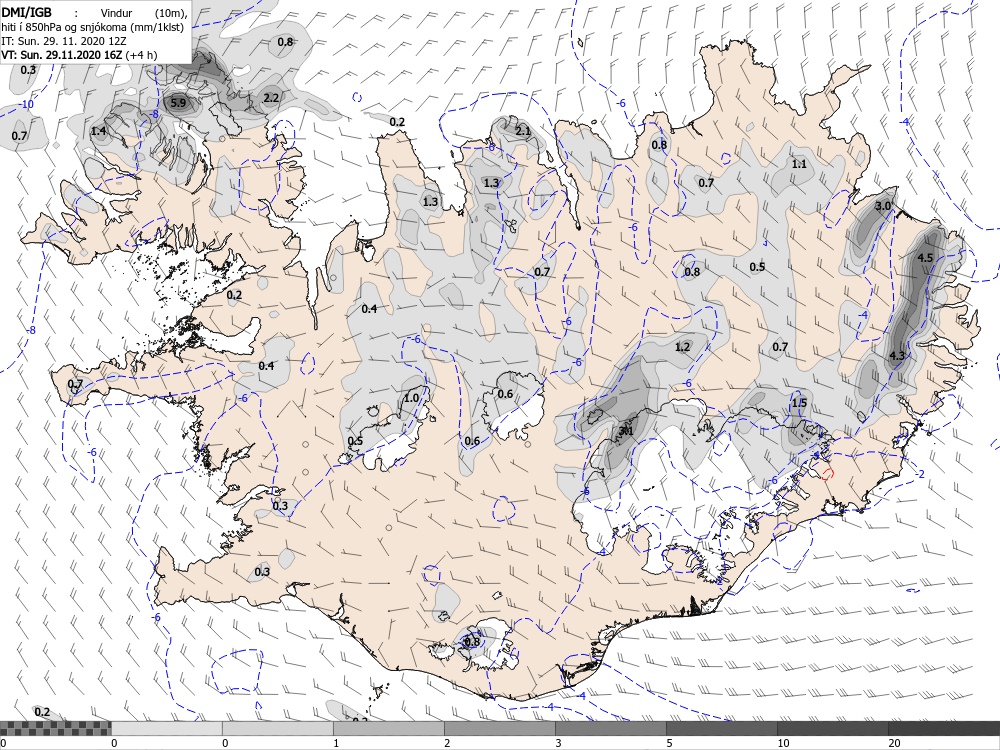Click the 1.0 snowfall value
The height and width of the screenshot is (750, 1000).
(x=411, y=398)
